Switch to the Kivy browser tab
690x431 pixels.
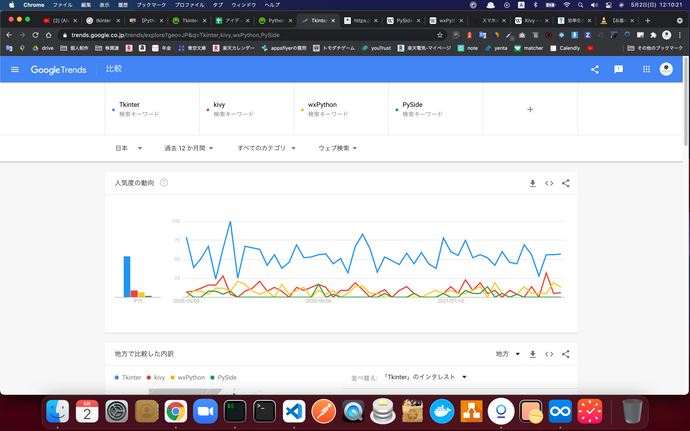[x=532, y=20]
